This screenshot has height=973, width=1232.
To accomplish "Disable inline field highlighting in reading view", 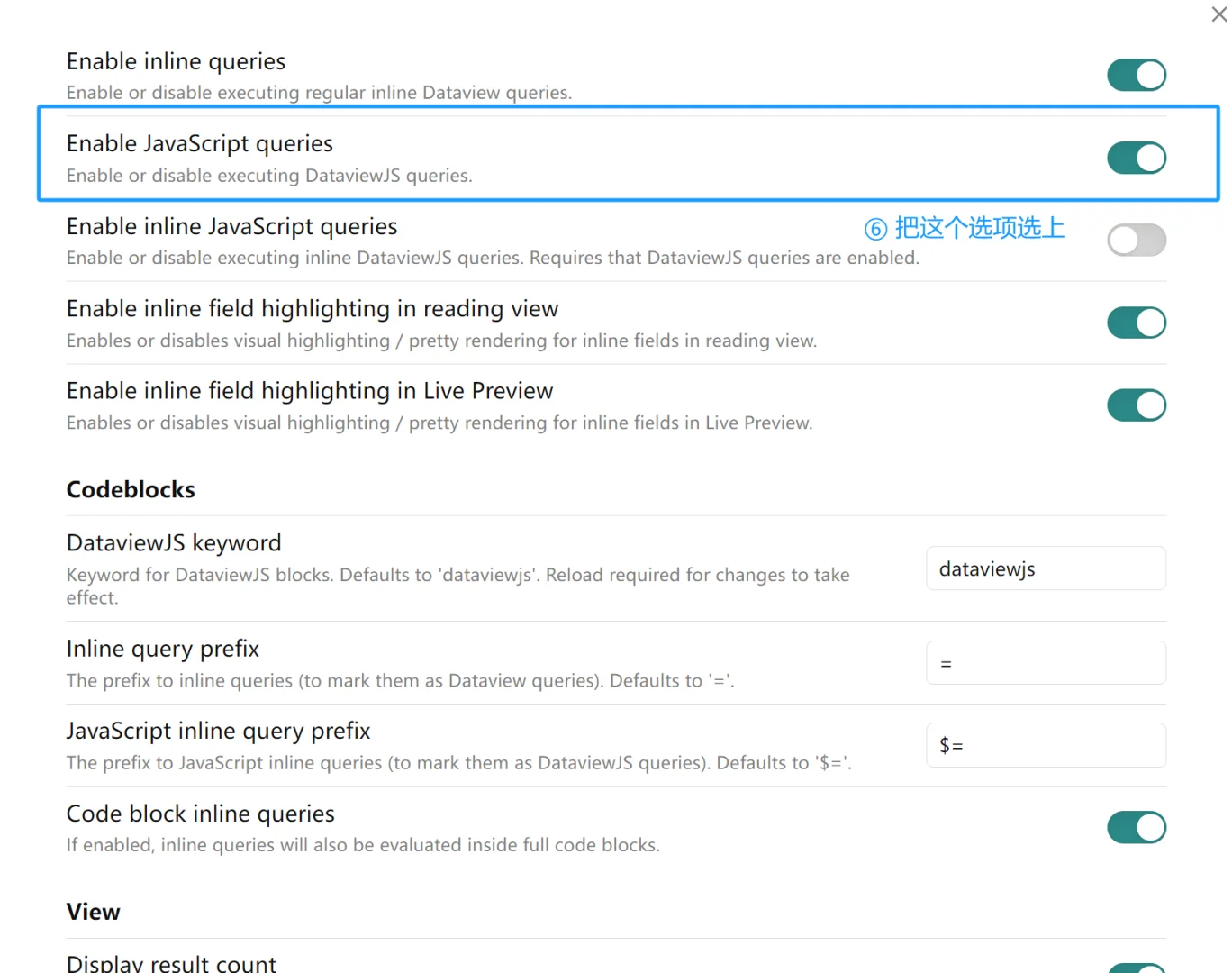I will 1137,323.
